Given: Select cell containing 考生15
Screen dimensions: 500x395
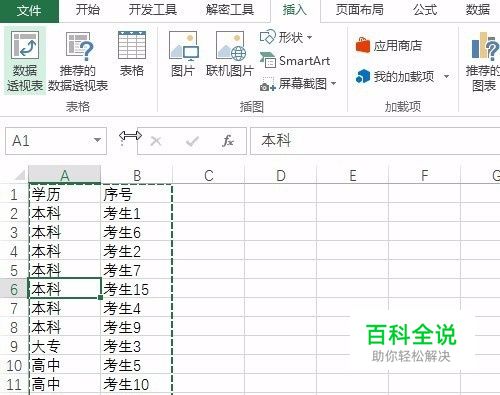Looking at the screenshot, I should click(x=137, y=289).
